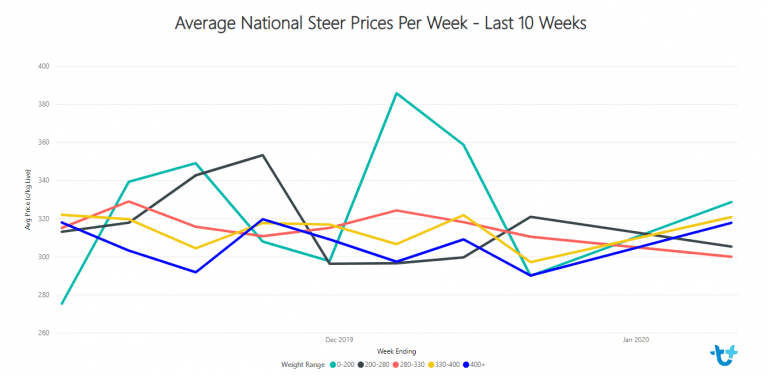Click the Jan 2020 axis label
This screenshot has height=375, width=768.
(636, 339)
